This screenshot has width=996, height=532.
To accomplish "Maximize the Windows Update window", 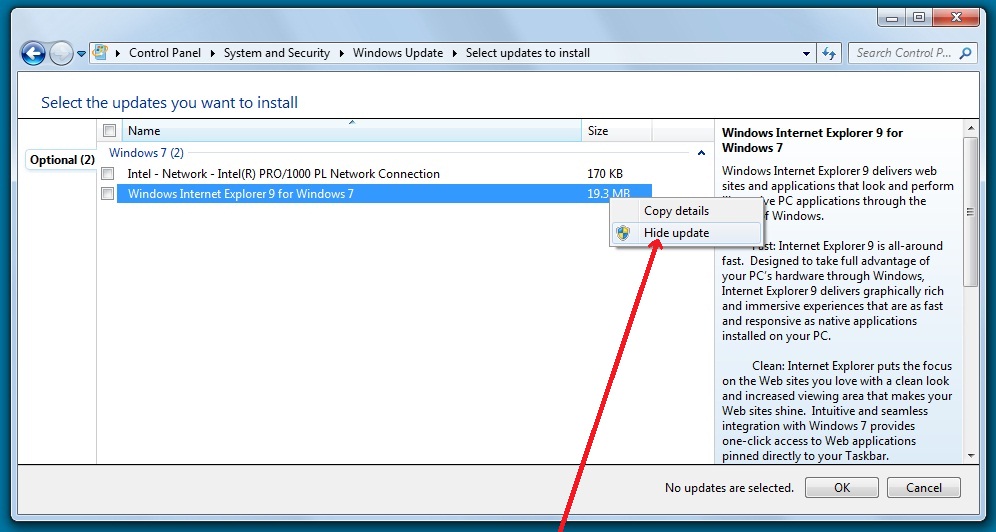I will click(919, 18).
